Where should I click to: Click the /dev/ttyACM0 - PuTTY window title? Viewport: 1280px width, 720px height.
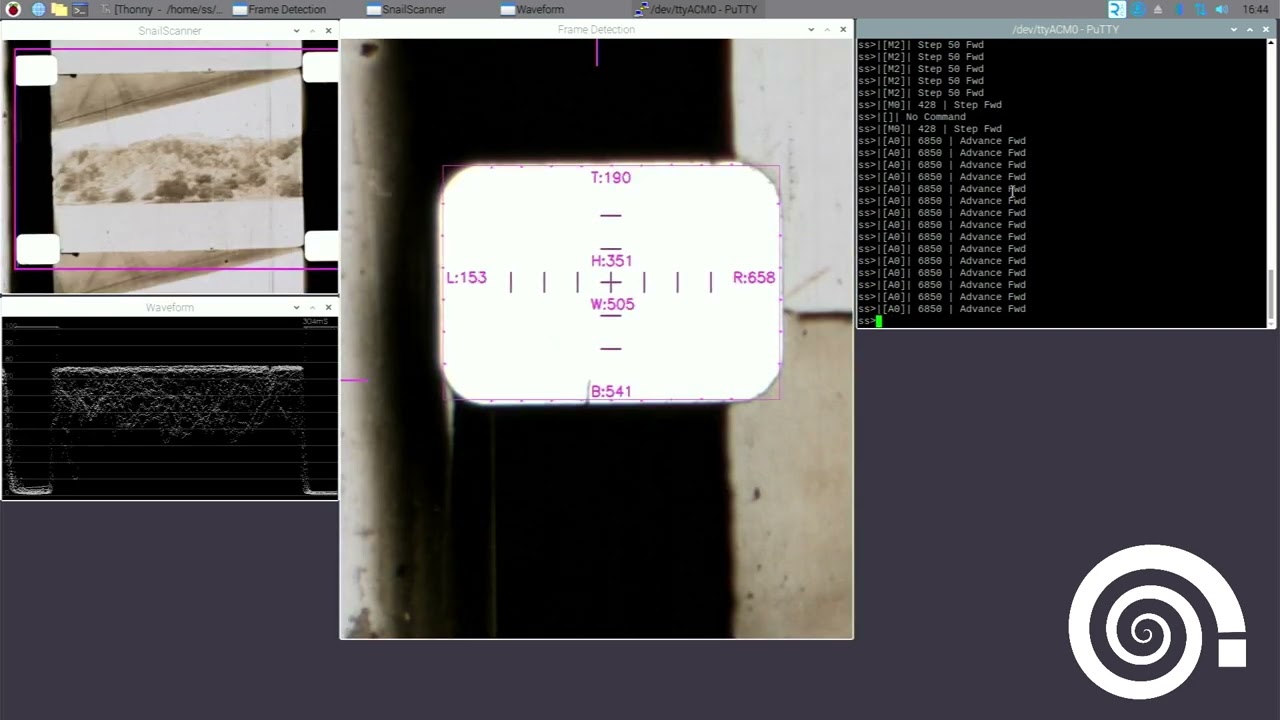[x=1065, y=29]
